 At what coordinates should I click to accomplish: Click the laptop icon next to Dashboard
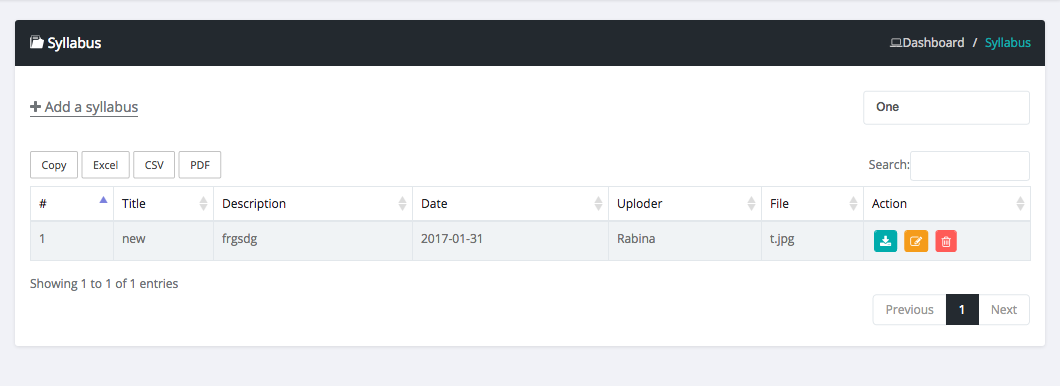coord(896,43)
